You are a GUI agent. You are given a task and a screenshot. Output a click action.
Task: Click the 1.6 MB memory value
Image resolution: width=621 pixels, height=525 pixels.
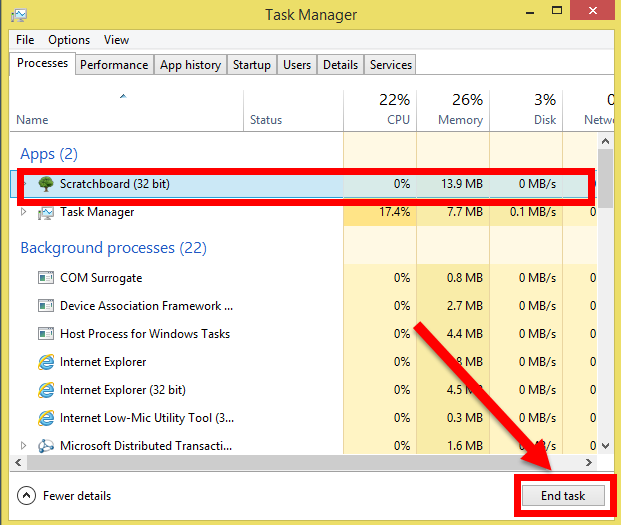(x=465, y=446)
